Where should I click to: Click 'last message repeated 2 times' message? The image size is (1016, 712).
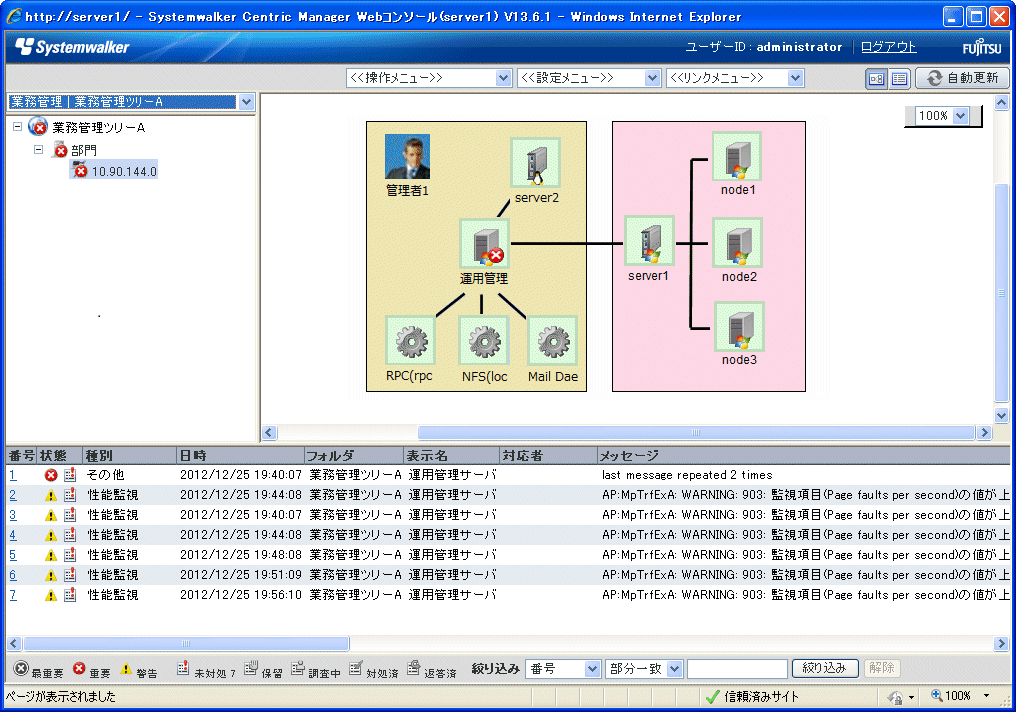tap(687, 475)
